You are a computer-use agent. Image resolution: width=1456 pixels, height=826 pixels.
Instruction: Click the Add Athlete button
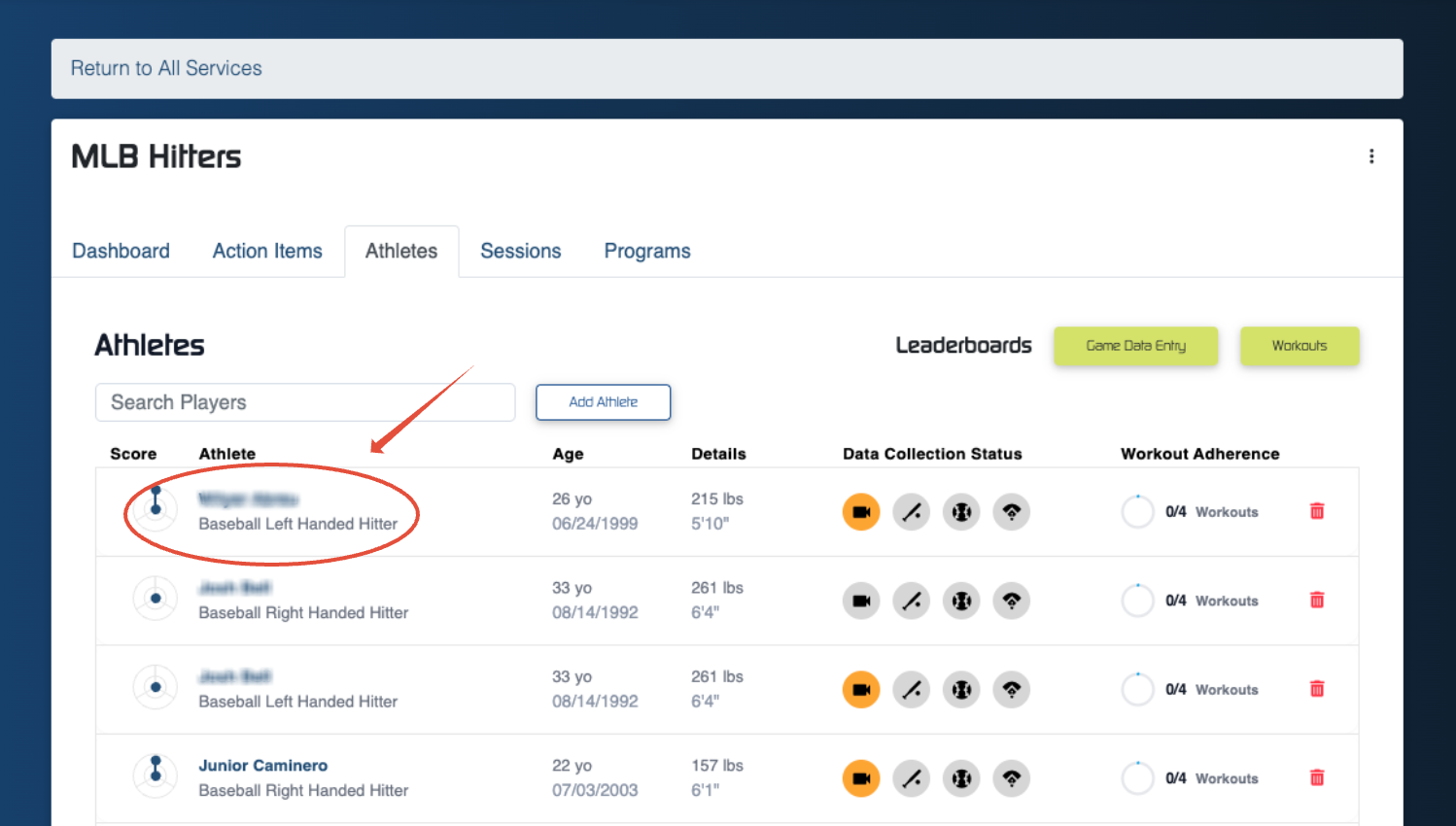point(603,402)
